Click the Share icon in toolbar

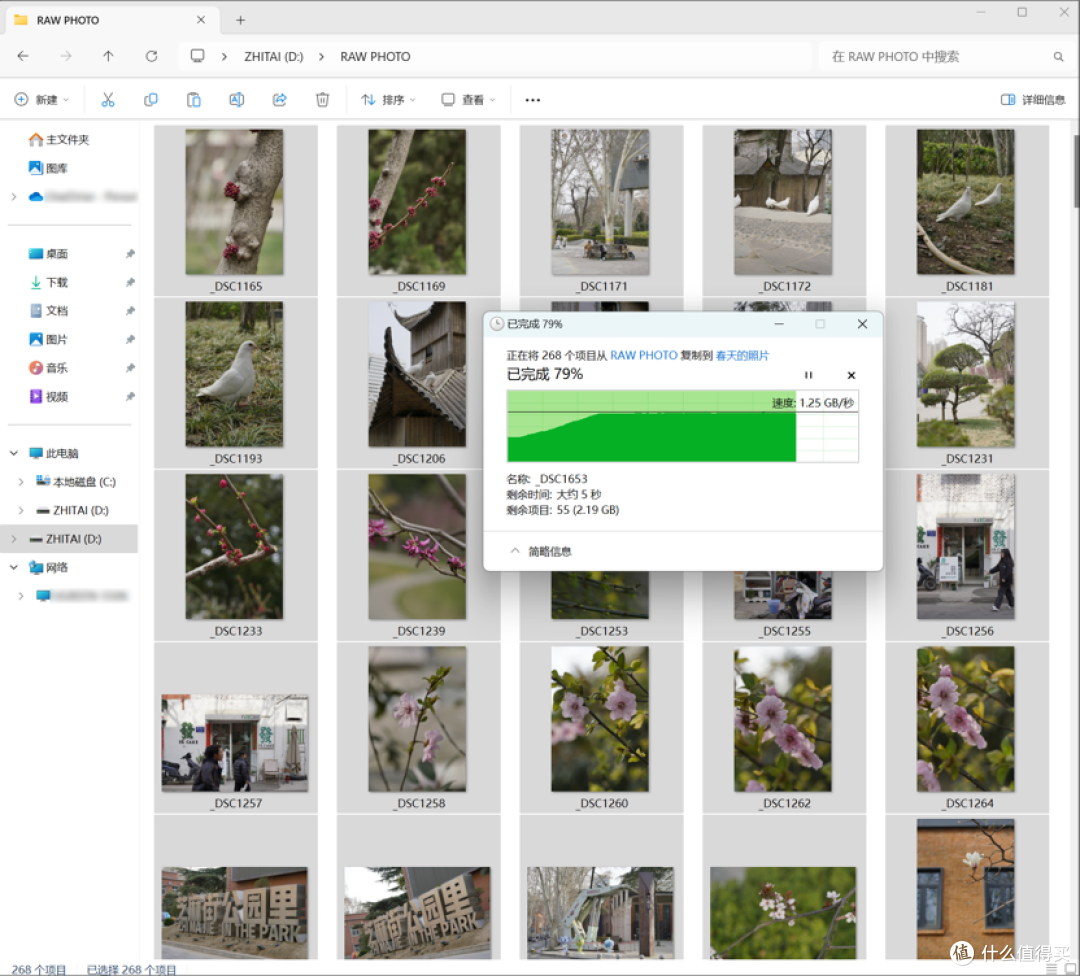point(280,100)
